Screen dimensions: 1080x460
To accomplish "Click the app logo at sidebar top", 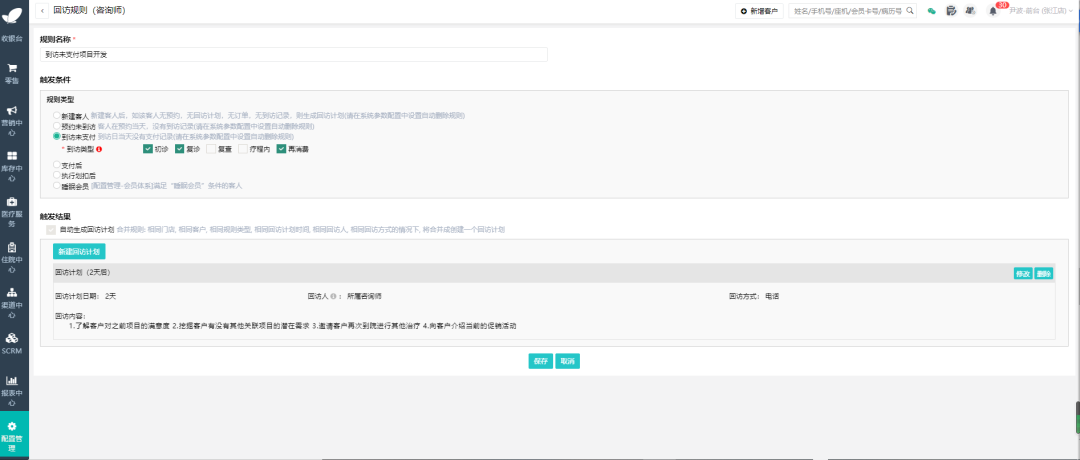I will pos(14,14).
